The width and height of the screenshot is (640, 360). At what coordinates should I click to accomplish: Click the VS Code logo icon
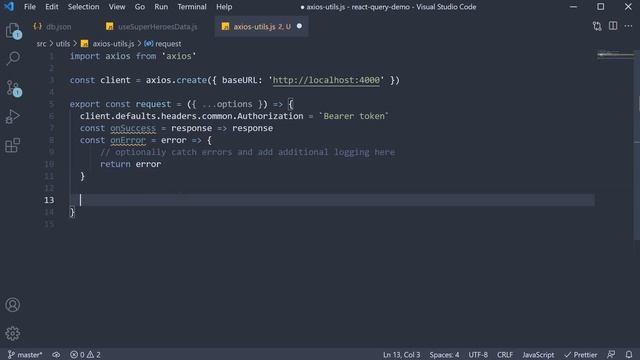click(x=9, y=7)
